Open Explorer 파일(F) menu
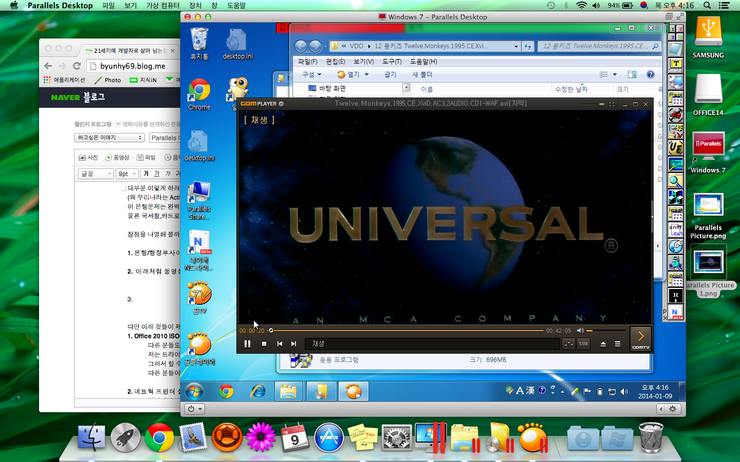Screen dimensions: 740x462 click(308, 62)
